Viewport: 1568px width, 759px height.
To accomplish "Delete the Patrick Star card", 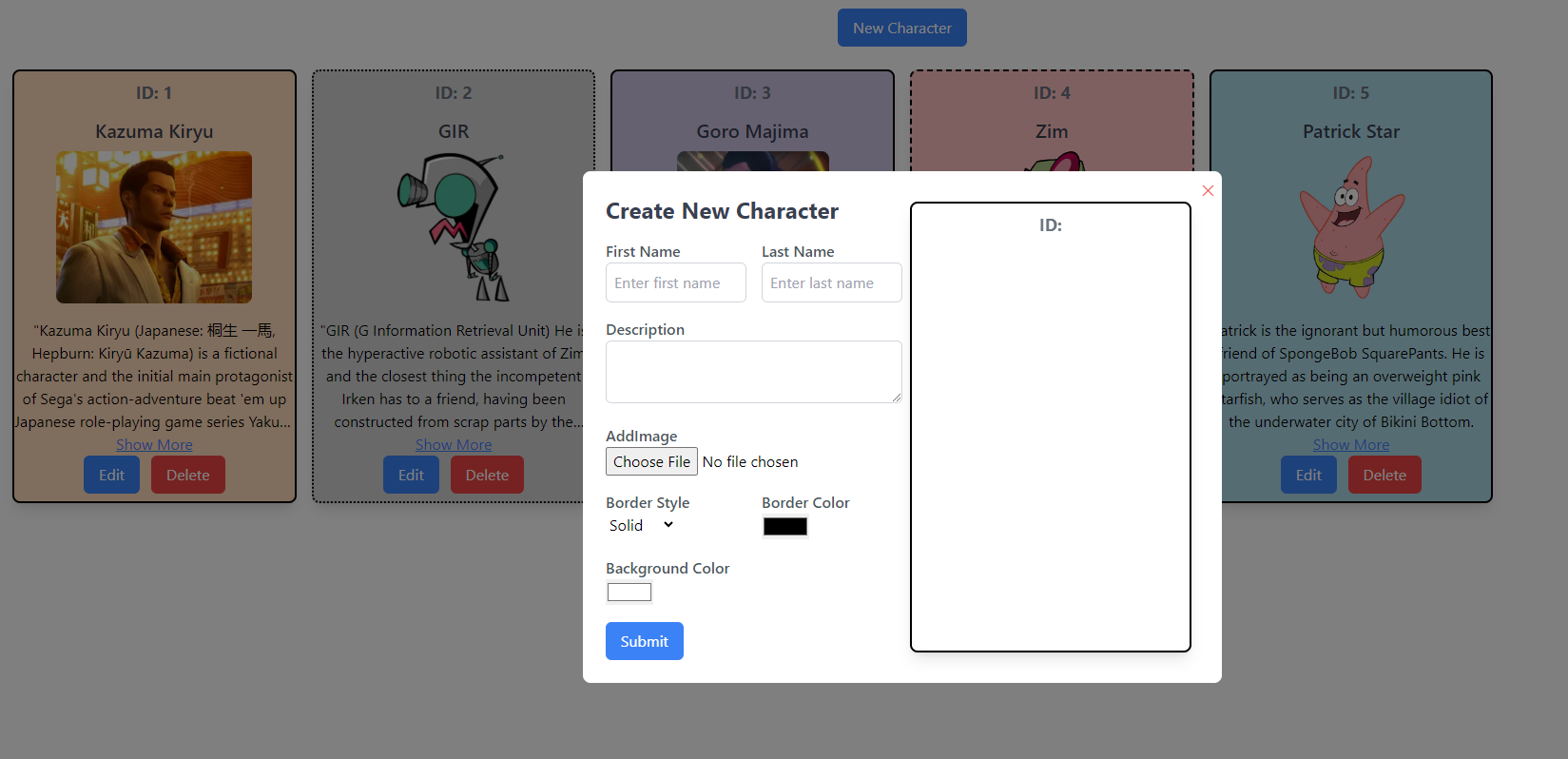I will 1384,475.
